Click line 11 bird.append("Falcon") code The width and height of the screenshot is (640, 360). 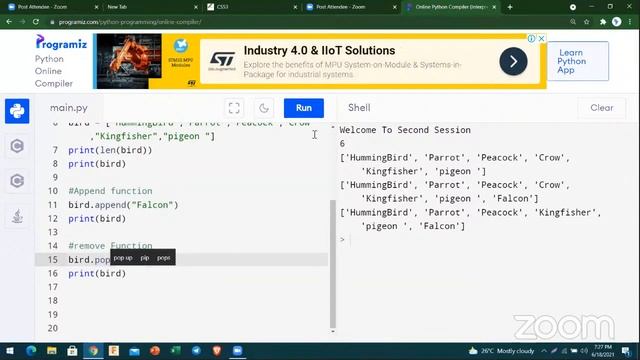click(123, 204)
